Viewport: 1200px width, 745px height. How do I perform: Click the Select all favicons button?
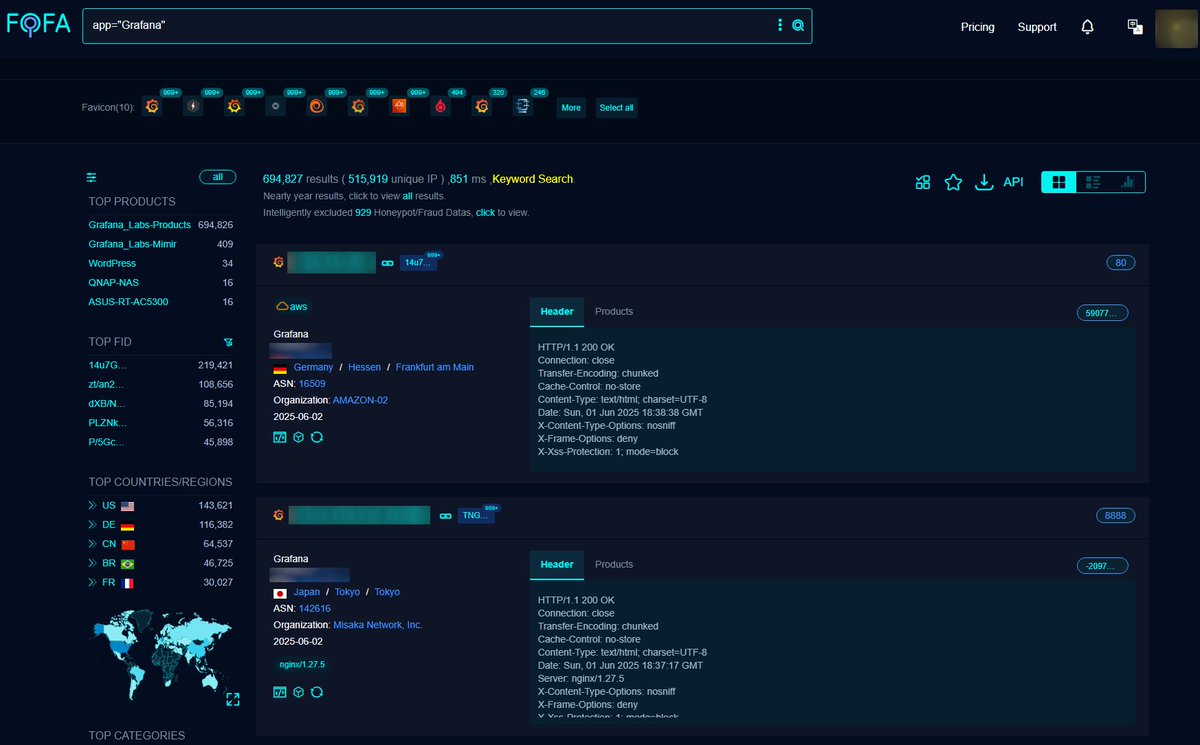point(616,108)
